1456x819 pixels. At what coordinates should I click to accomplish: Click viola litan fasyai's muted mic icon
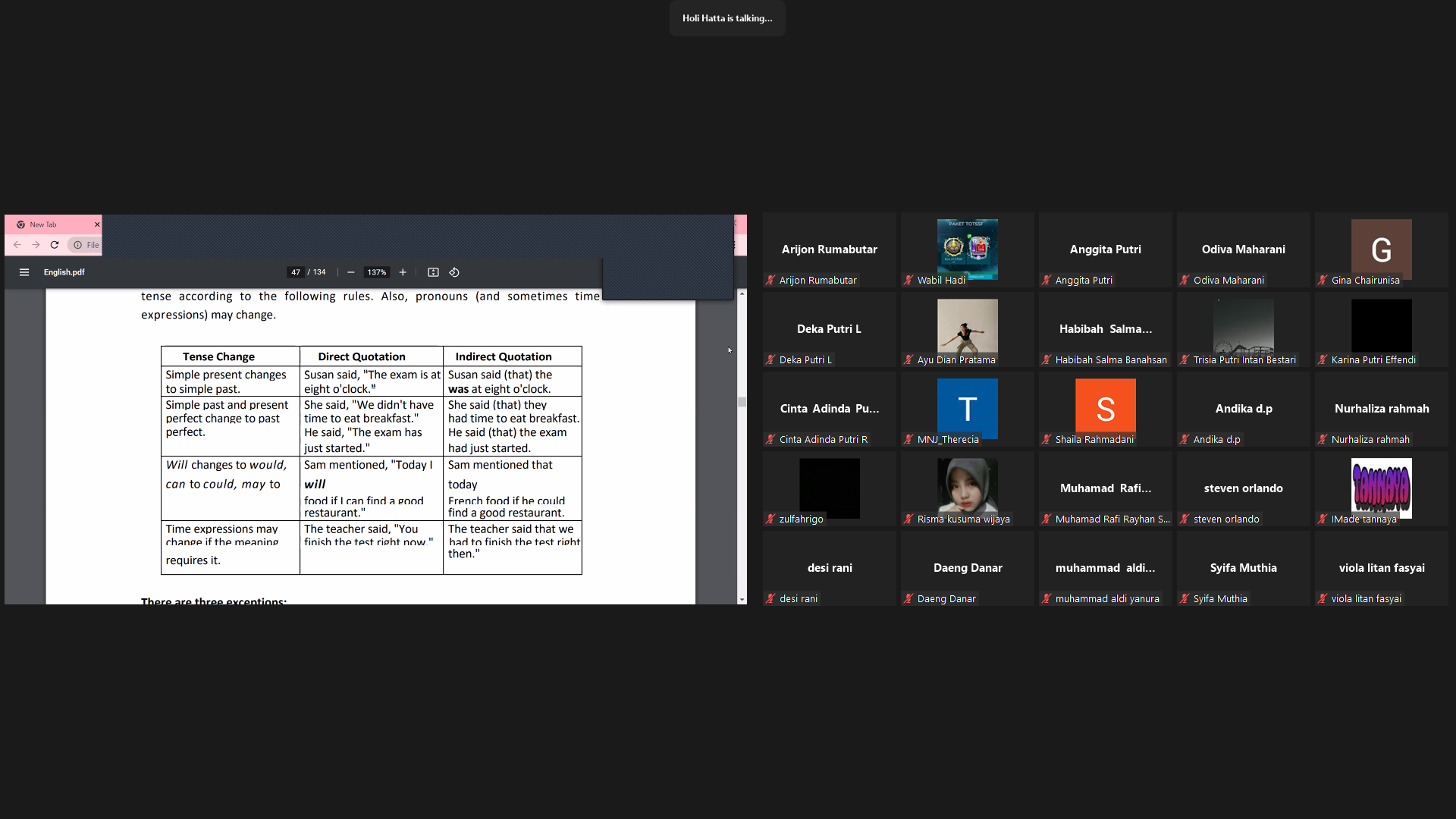coord(1323,598)
